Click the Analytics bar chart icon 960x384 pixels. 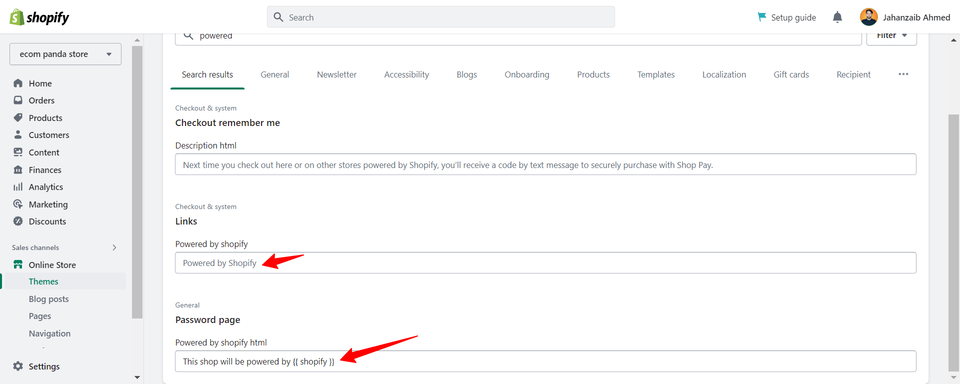18,187
